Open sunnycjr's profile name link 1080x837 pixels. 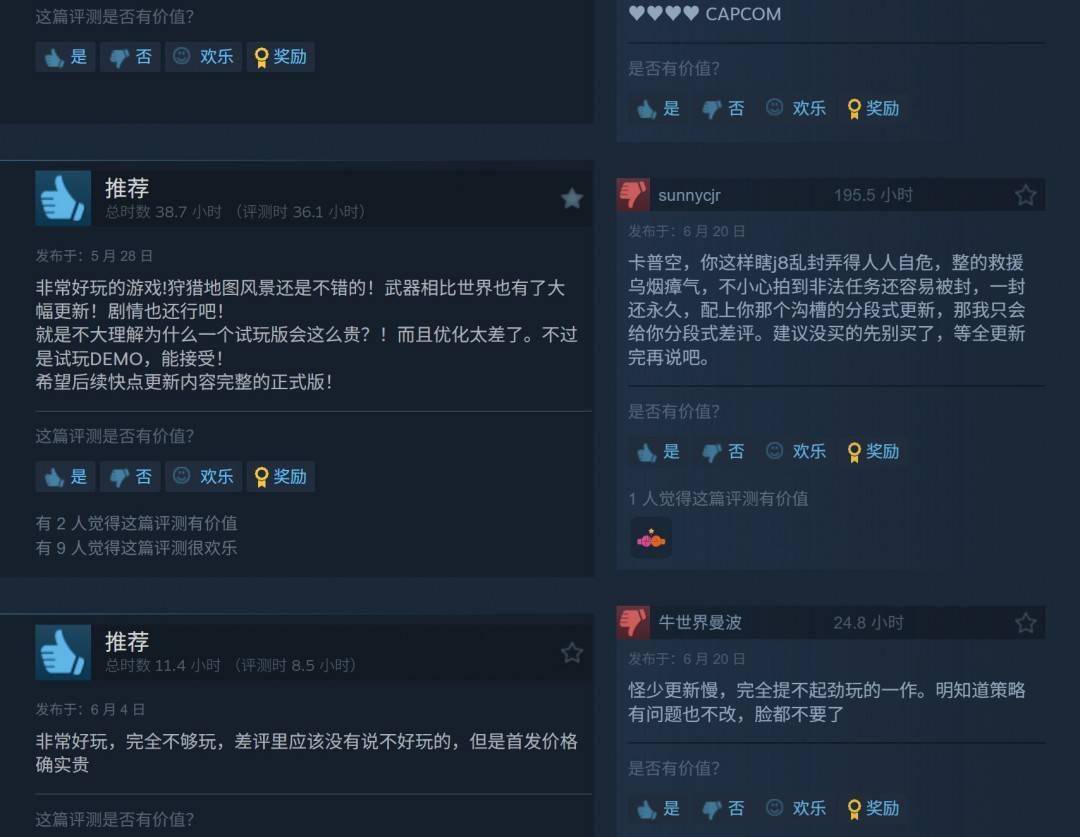coord(689,196)
